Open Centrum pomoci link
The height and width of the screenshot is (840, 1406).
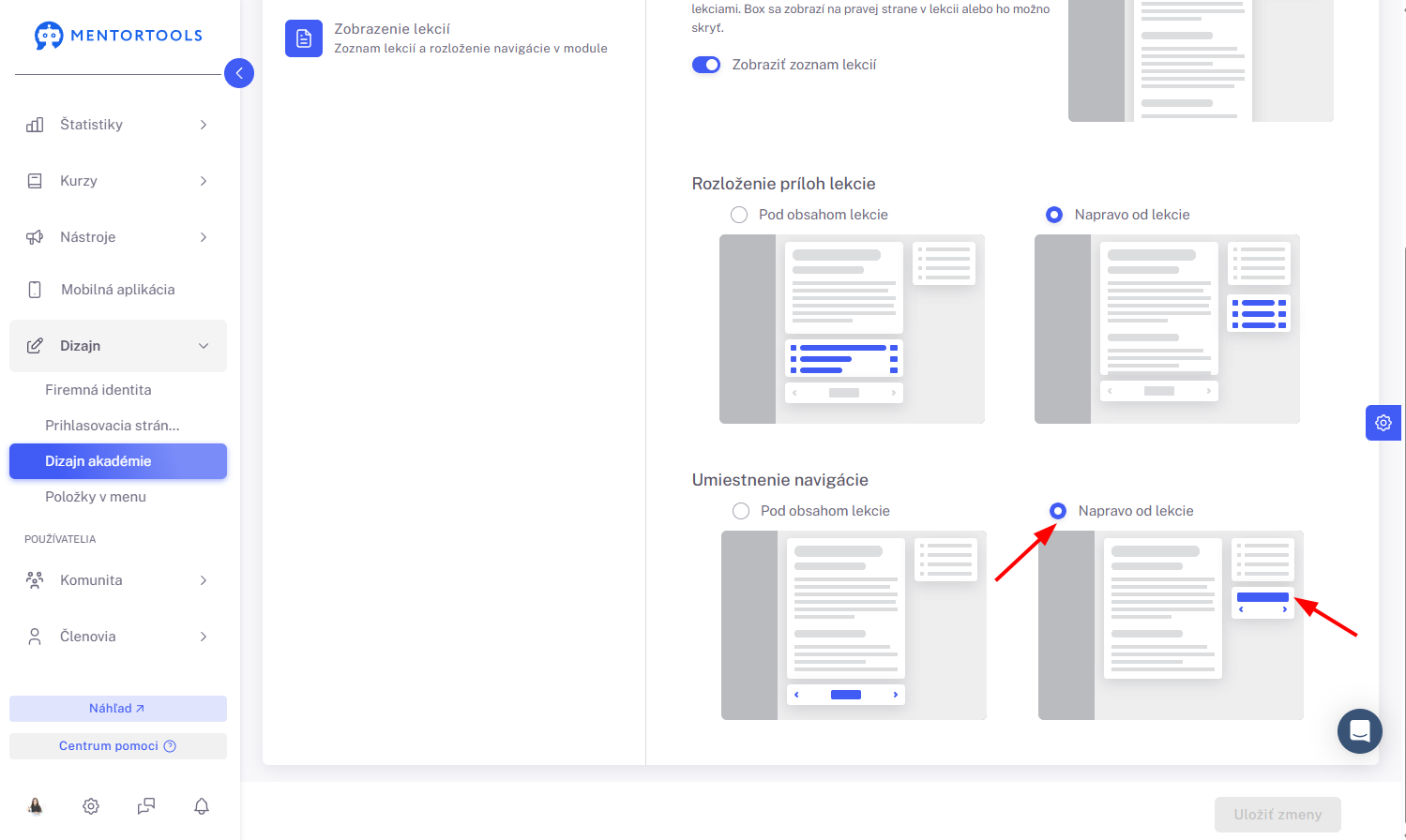pos(118,746)
